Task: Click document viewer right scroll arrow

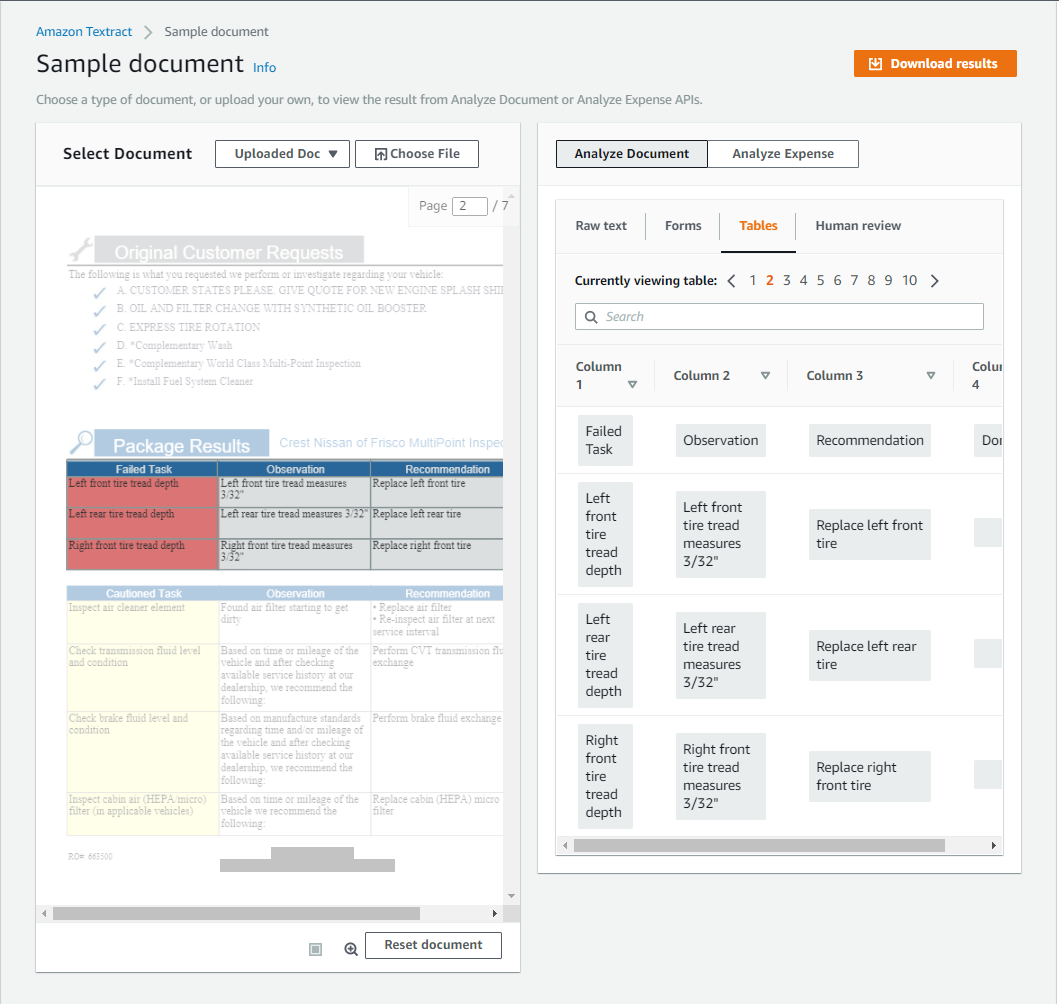Action: 494,914
